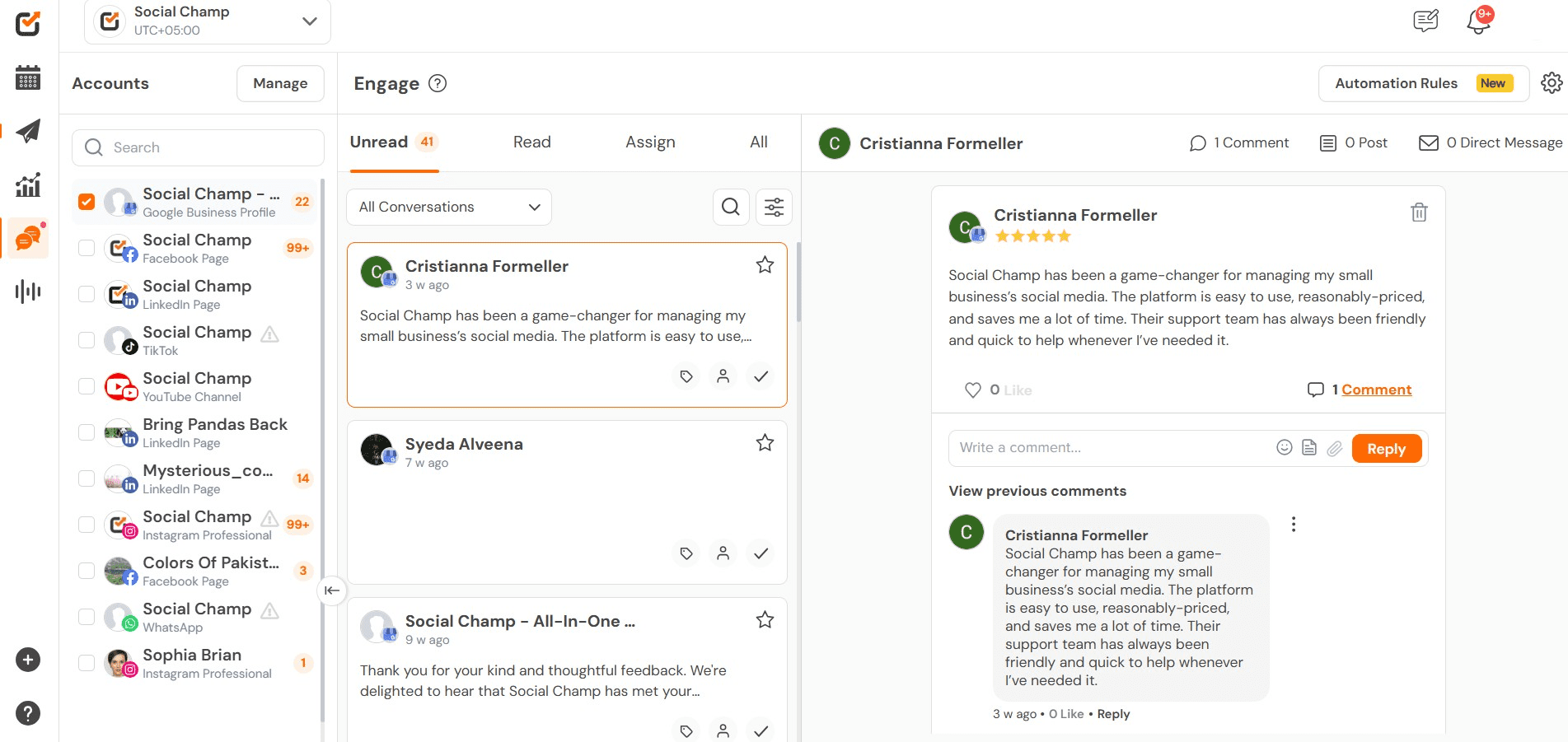
Task: Attach a file using the paperclip icon
Action: (x=1336, y=447)
